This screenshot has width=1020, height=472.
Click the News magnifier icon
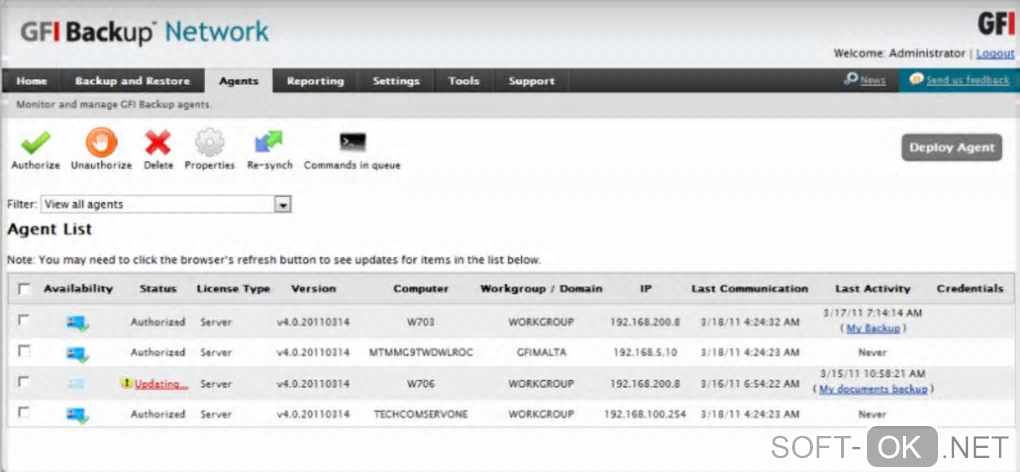(x=851, y=79)
